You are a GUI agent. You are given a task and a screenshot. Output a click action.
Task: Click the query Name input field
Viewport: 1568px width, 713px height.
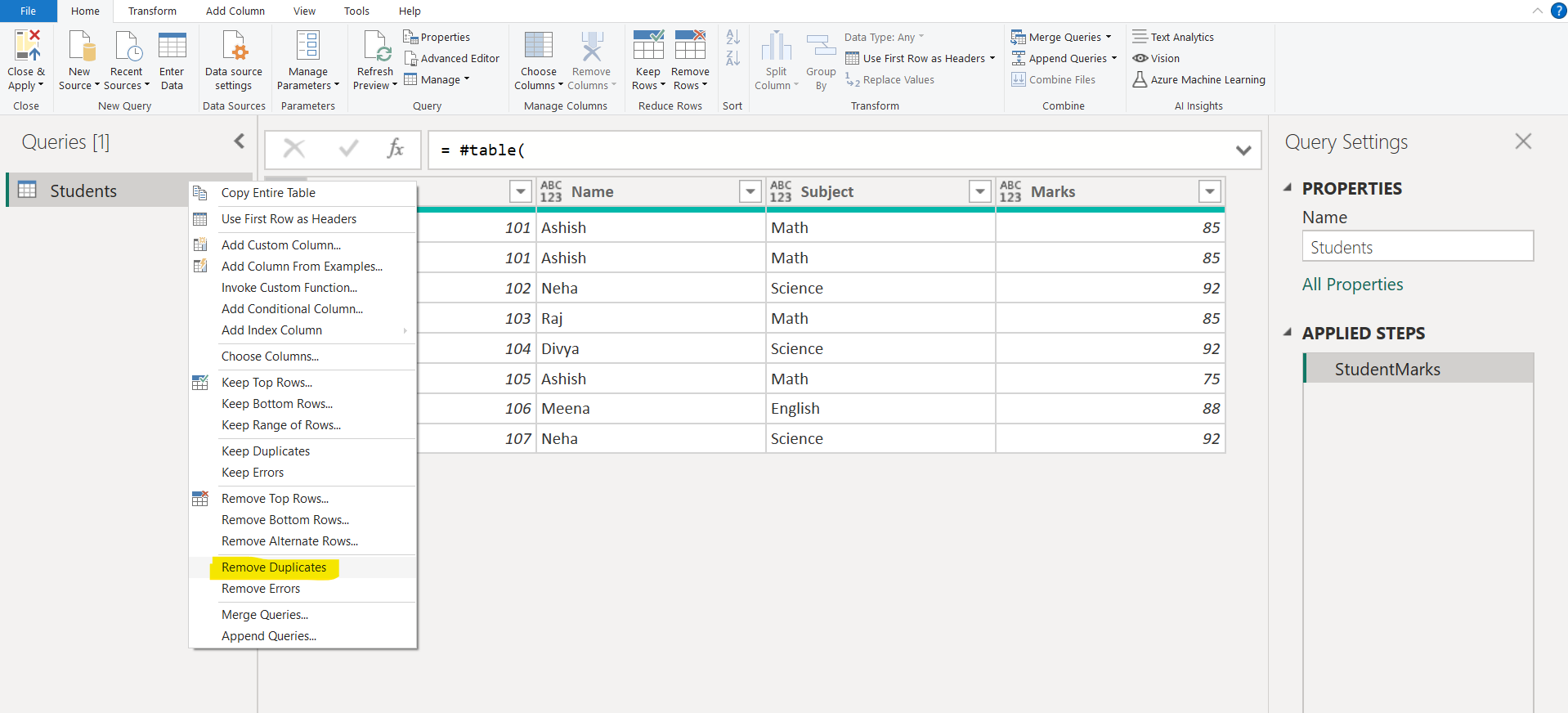tap(1417, 247)
